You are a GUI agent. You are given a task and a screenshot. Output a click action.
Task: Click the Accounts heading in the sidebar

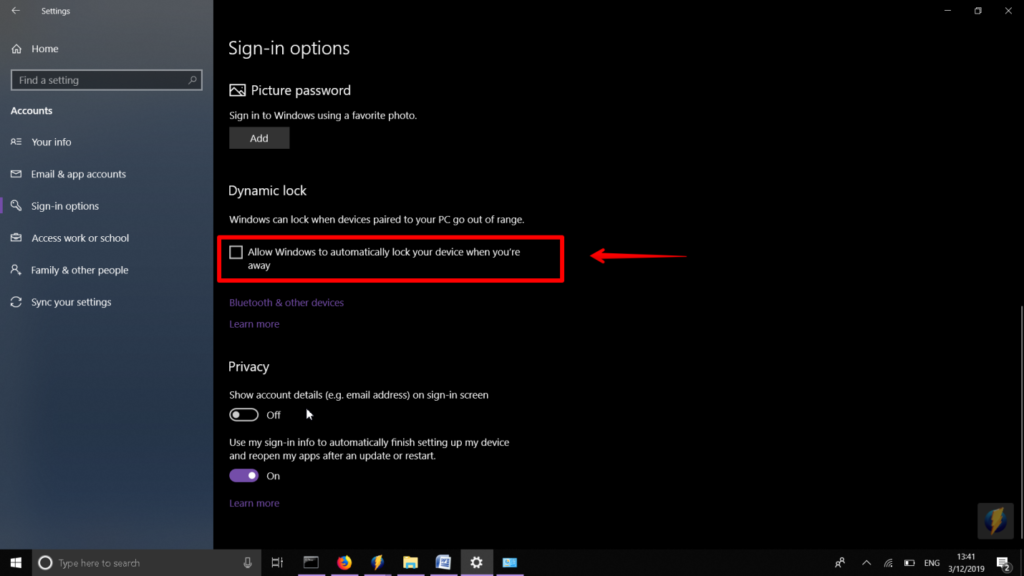point(31,111)
